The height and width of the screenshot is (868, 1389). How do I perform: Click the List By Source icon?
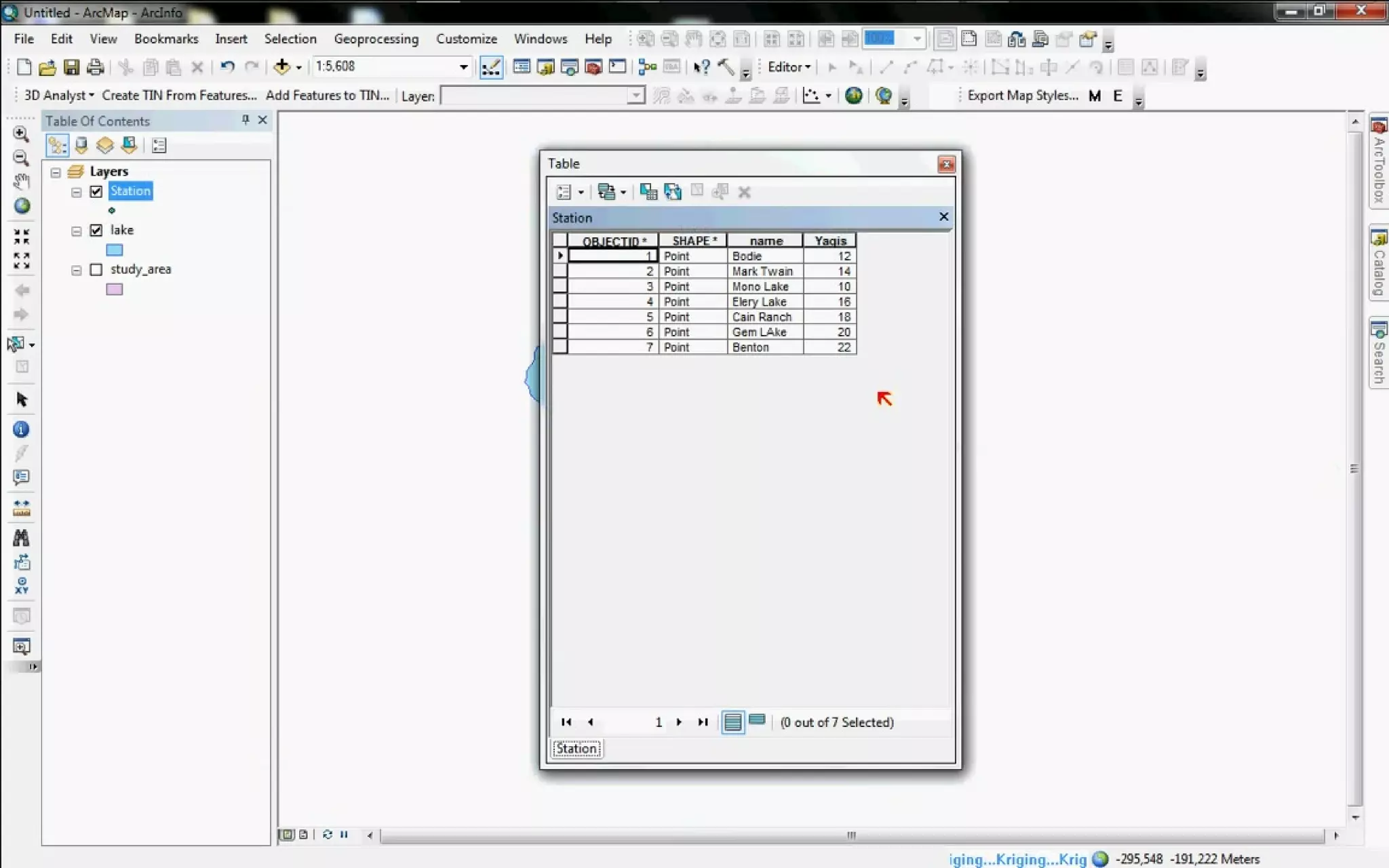pos(81,145)
